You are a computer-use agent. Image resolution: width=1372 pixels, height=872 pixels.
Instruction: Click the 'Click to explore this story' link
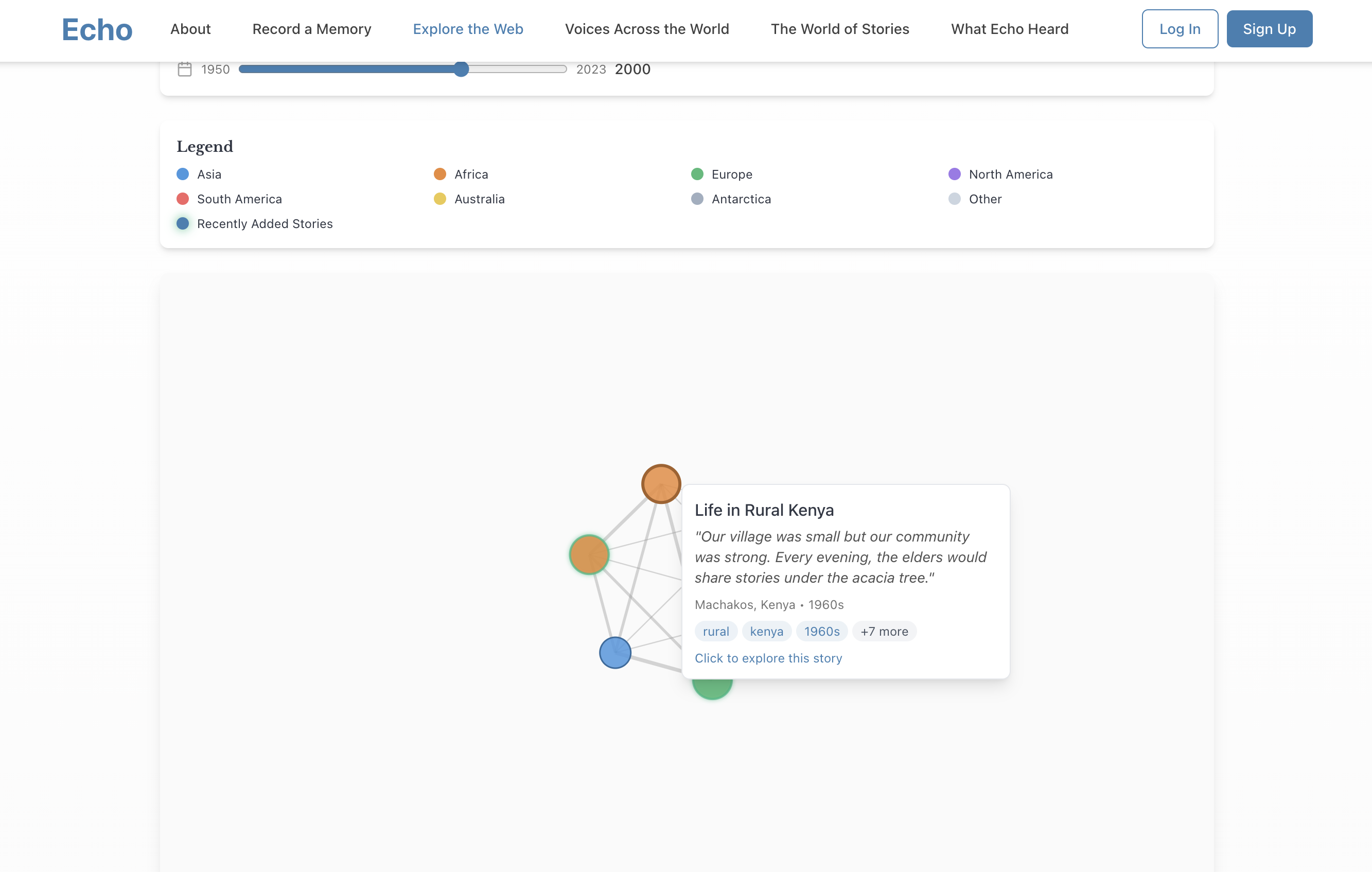[x=768, y=658]
